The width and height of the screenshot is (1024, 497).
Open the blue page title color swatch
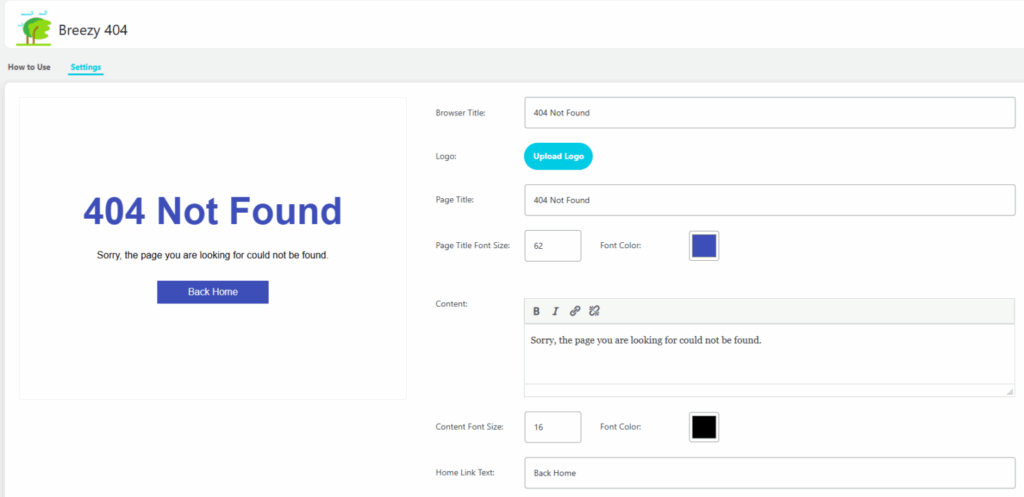click(x=704, y=246)
